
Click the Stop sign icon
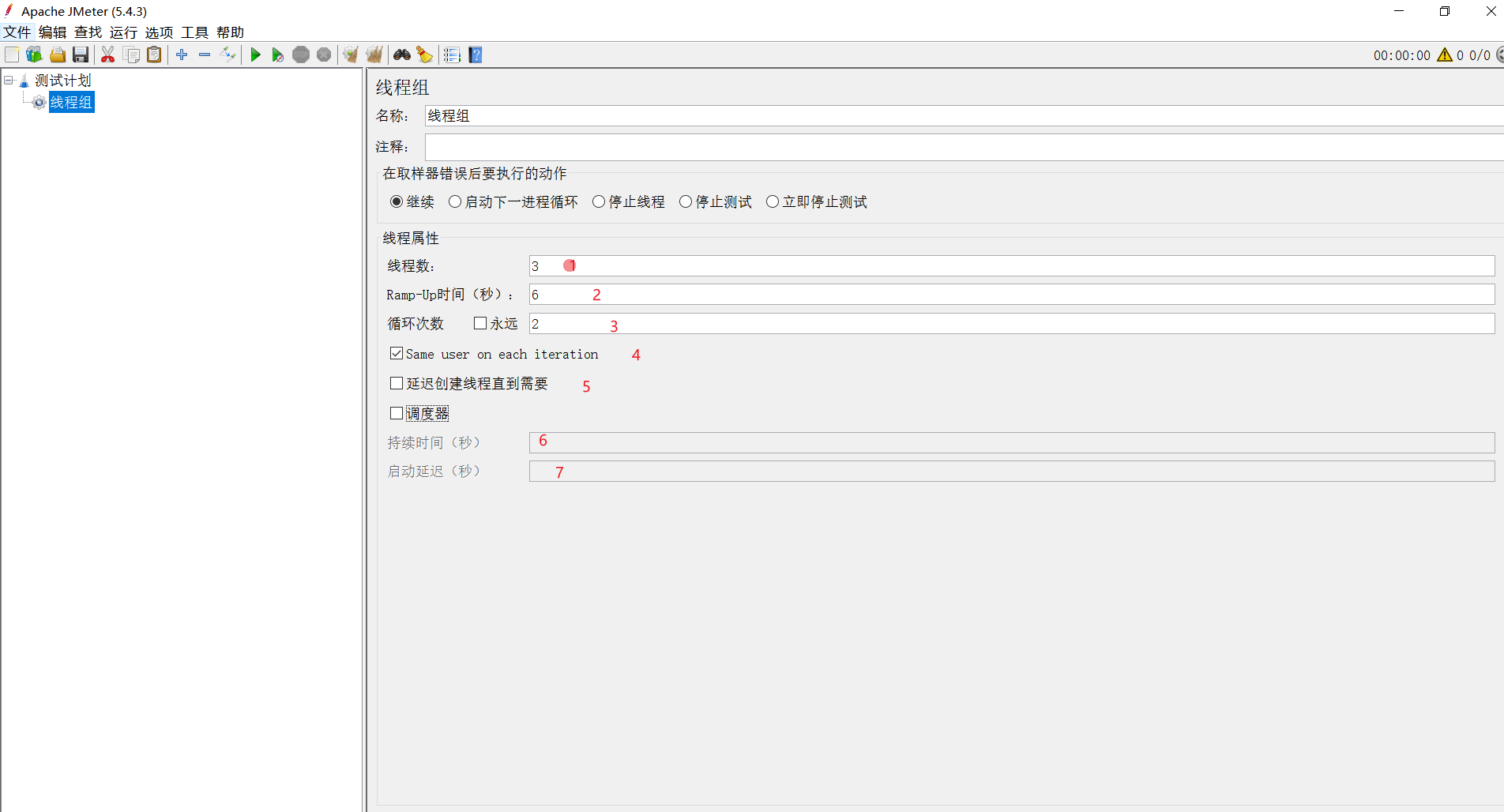click(x=301, y=55)
